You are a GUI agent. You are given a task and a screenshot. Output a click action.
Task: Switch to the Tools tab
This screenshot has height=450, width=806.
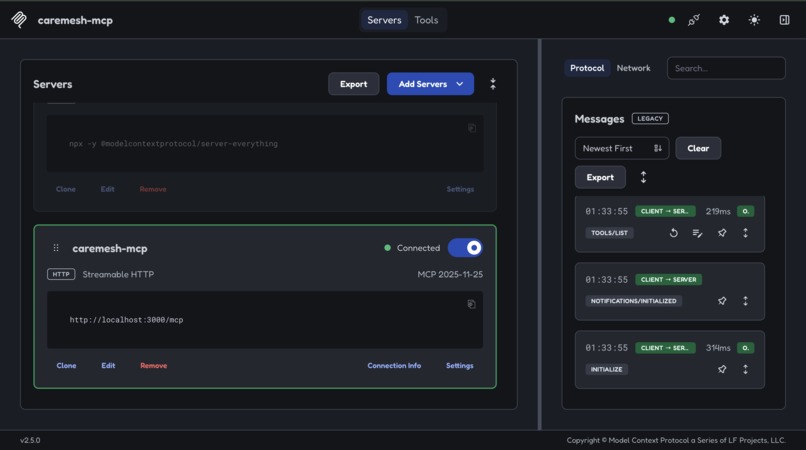pyautogui.click(x=426, y=20)
